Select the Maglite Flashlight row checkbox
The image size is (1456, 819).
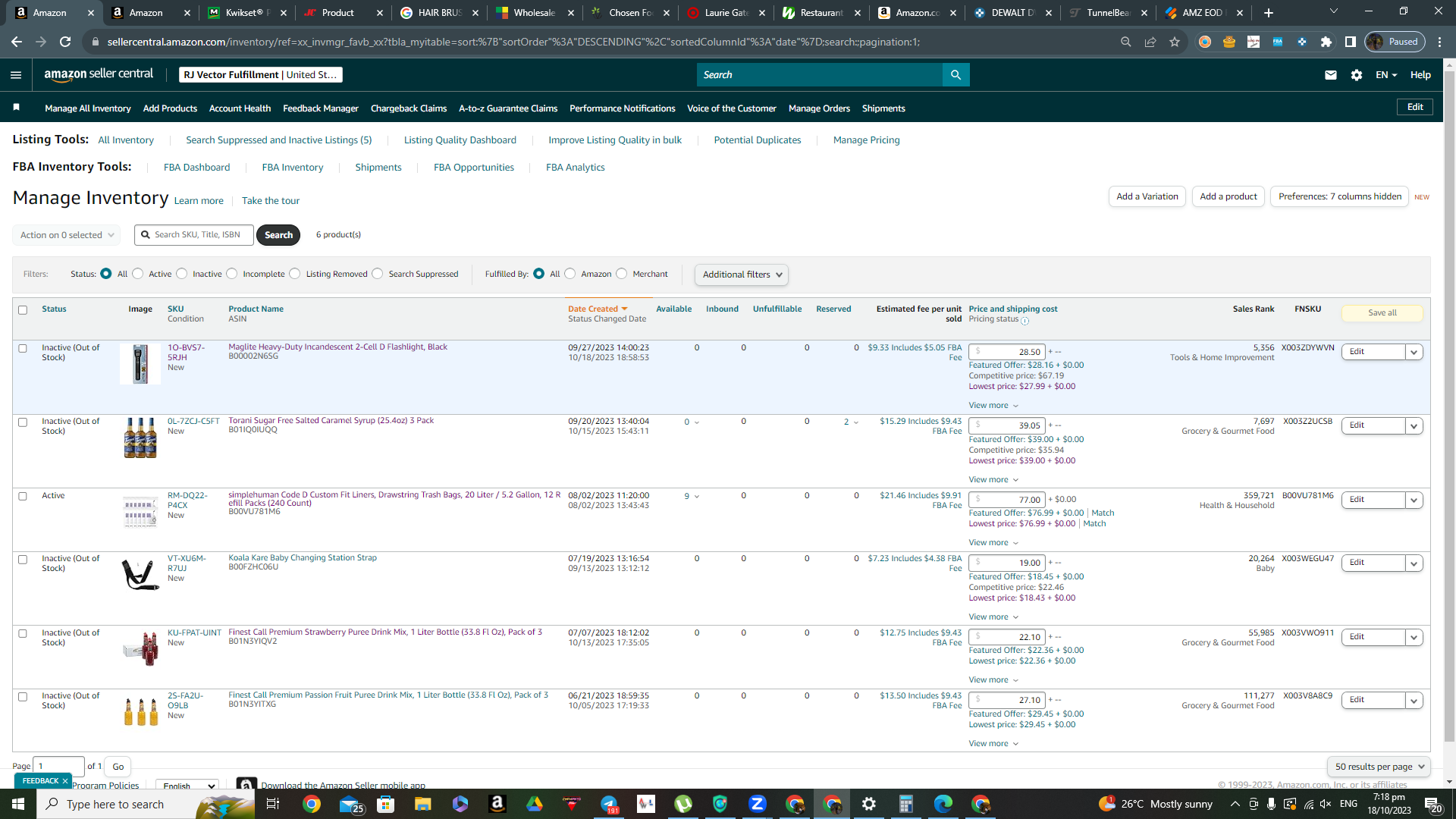click(23, 348)
